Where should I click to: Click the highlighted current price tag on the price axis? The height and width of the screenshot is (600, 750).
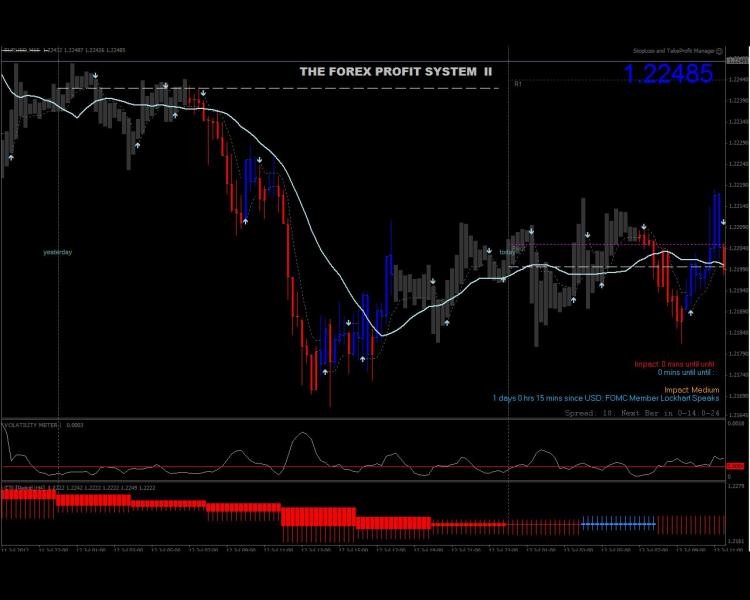coord(737,60)
